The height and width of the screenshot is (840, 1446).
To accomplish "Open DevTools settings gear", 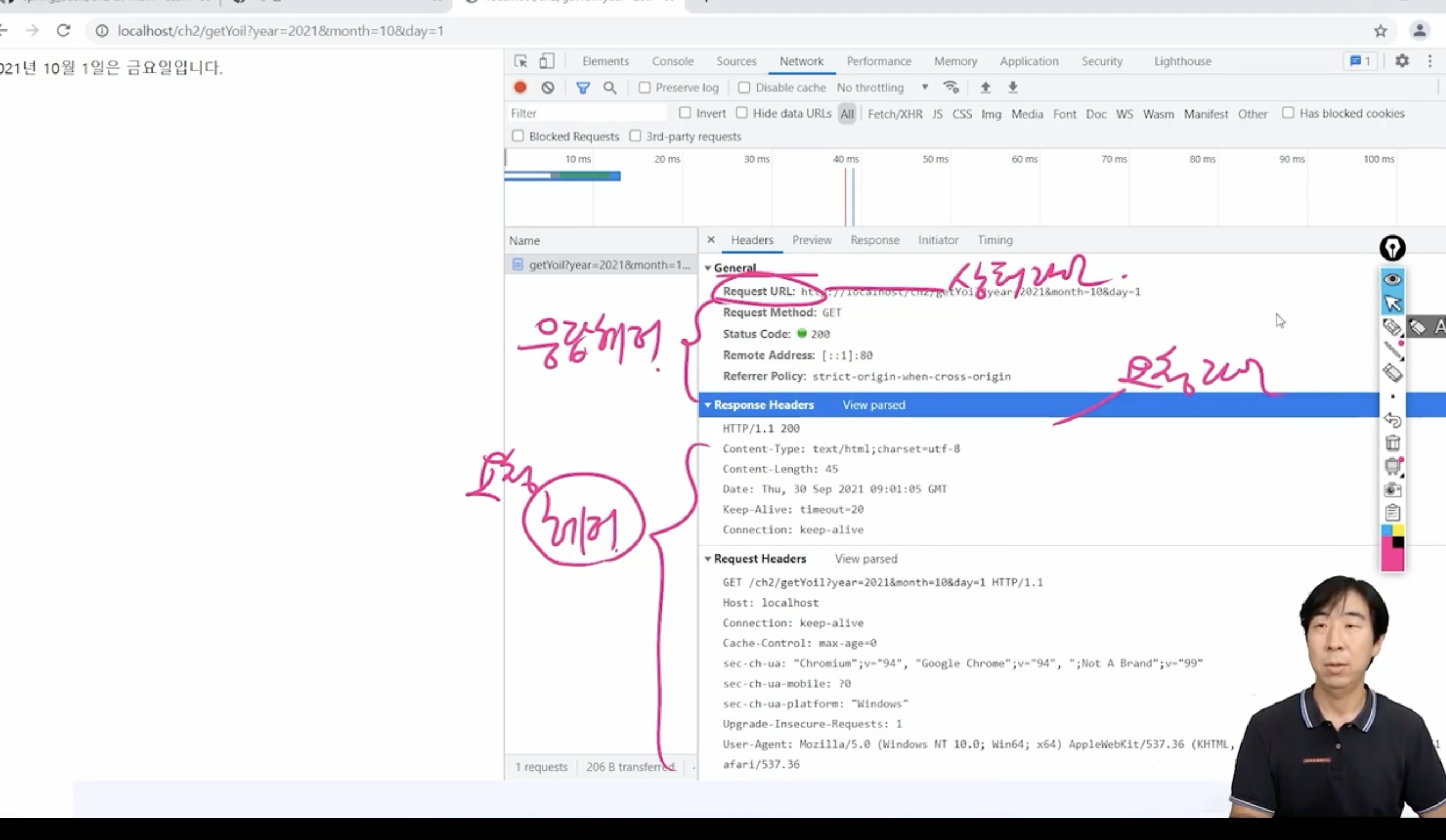I will [x=1402, y=61].
